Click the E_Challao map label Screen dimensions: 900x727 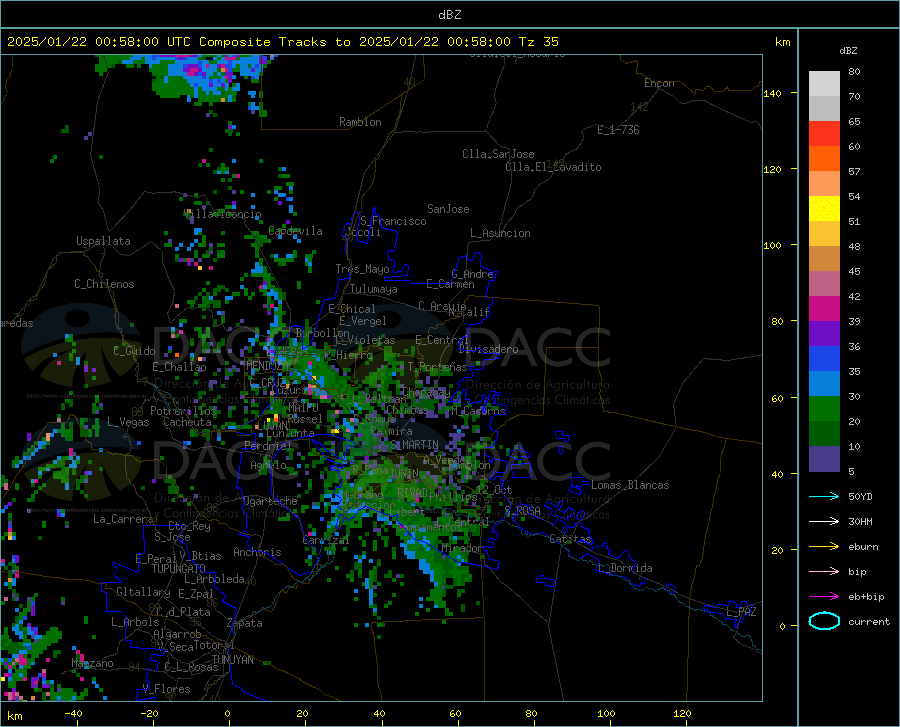click(179, 367)
